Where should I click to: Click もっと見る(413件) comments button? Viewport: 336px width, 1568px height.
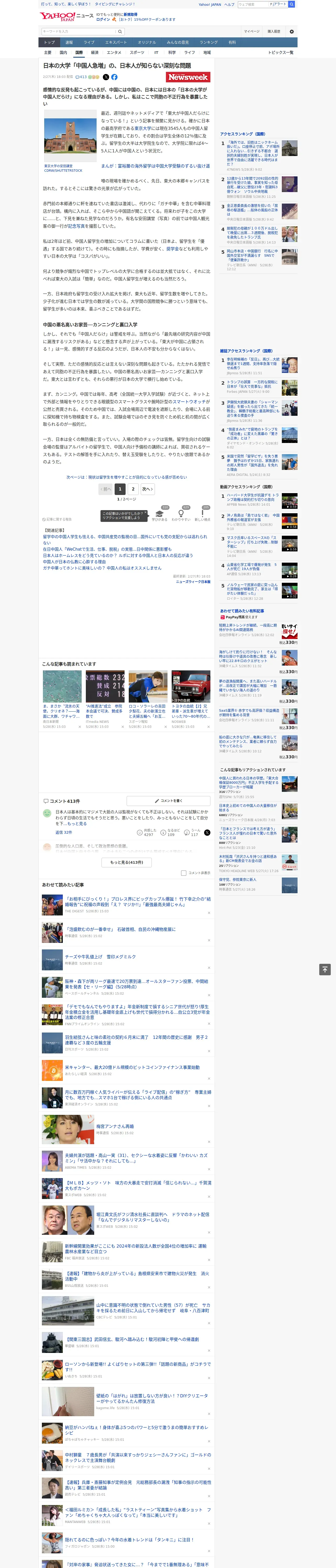coord(127,862)
